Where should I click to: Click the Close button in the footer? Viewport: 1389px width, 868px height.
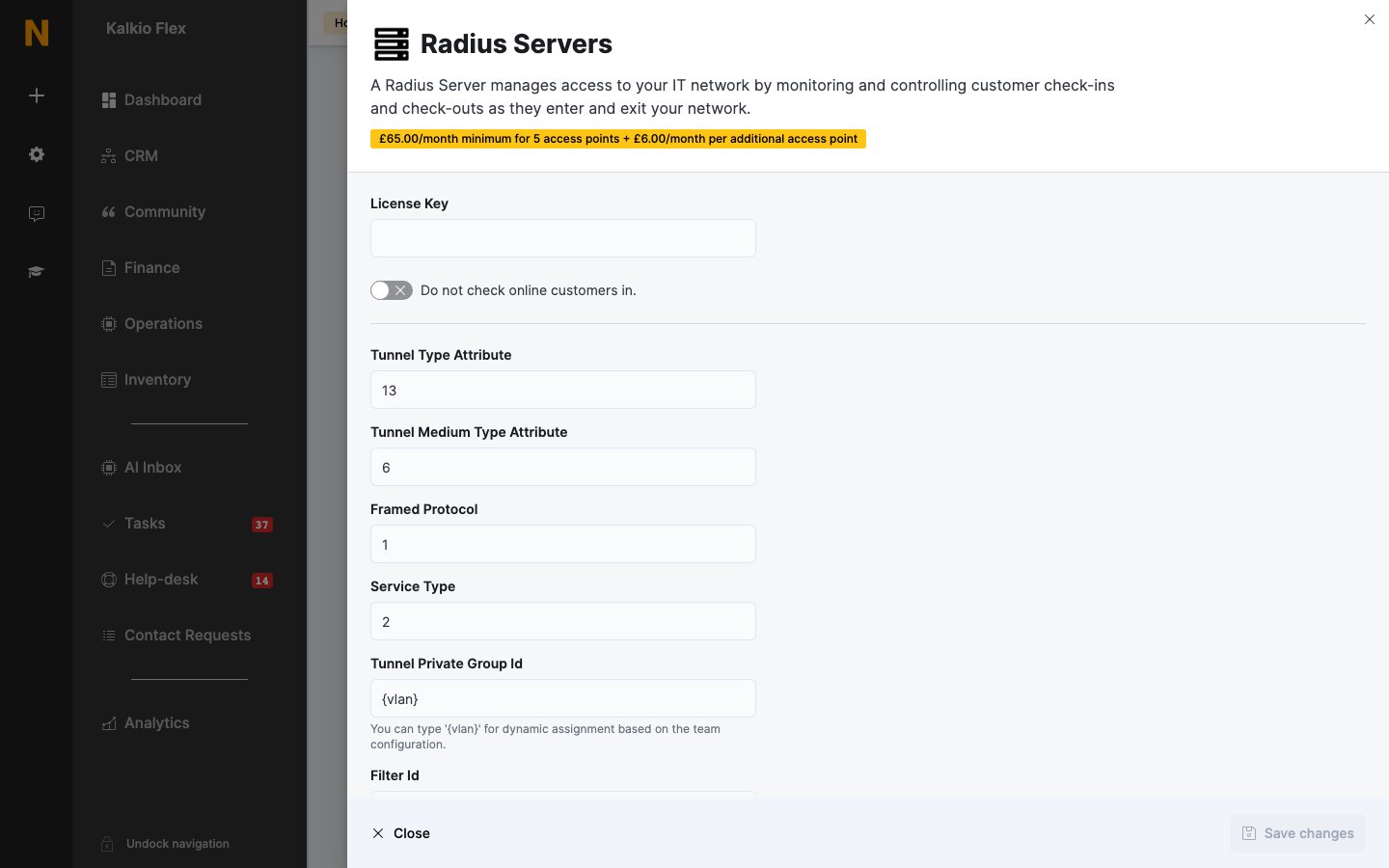pos(401,833)
